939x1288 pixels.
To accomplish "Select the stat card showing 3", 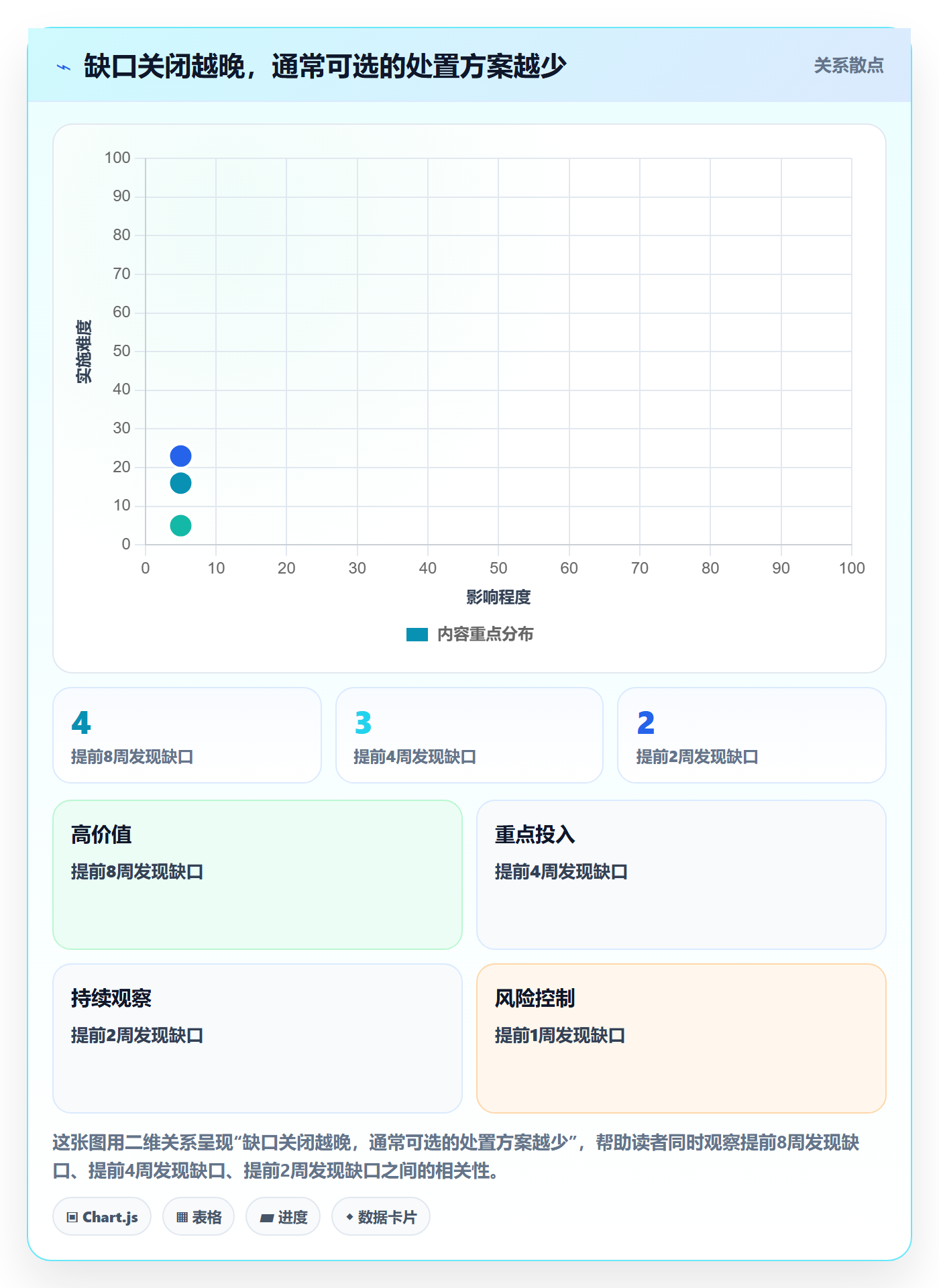I will pos(469,735).
